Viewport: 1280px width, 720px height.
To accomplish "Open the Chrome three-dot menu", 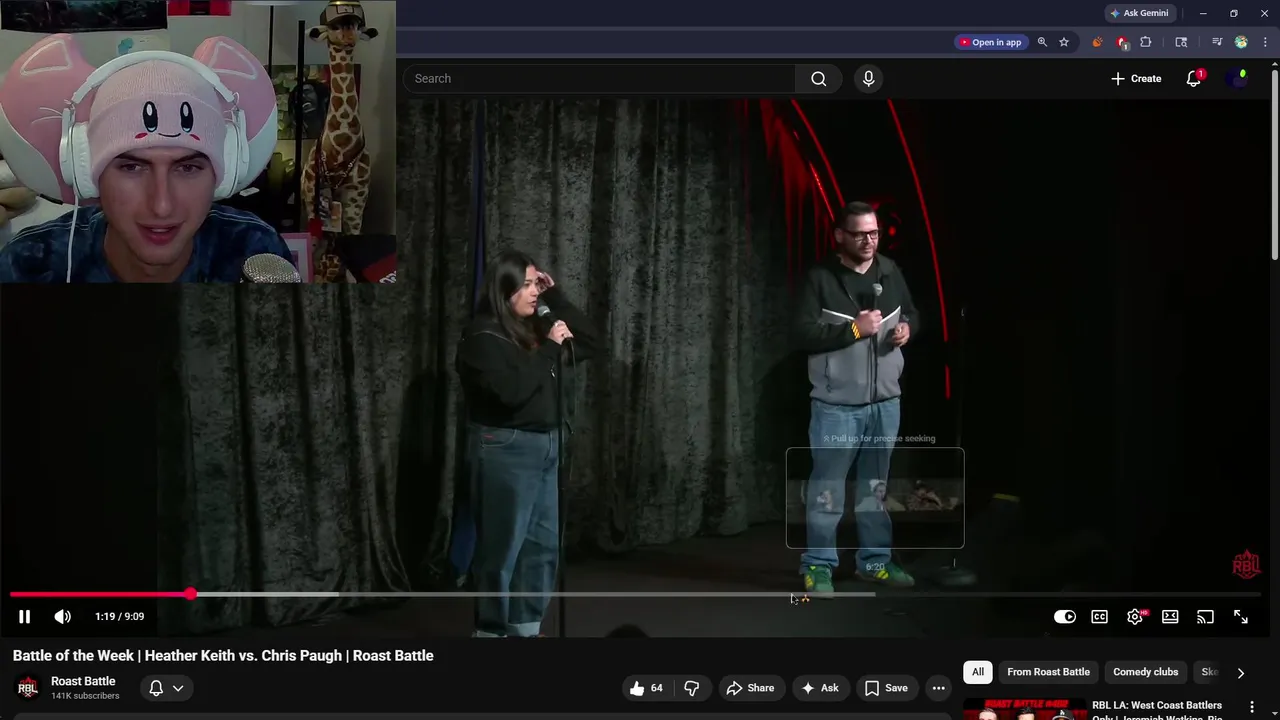I will coord(1265,42).
